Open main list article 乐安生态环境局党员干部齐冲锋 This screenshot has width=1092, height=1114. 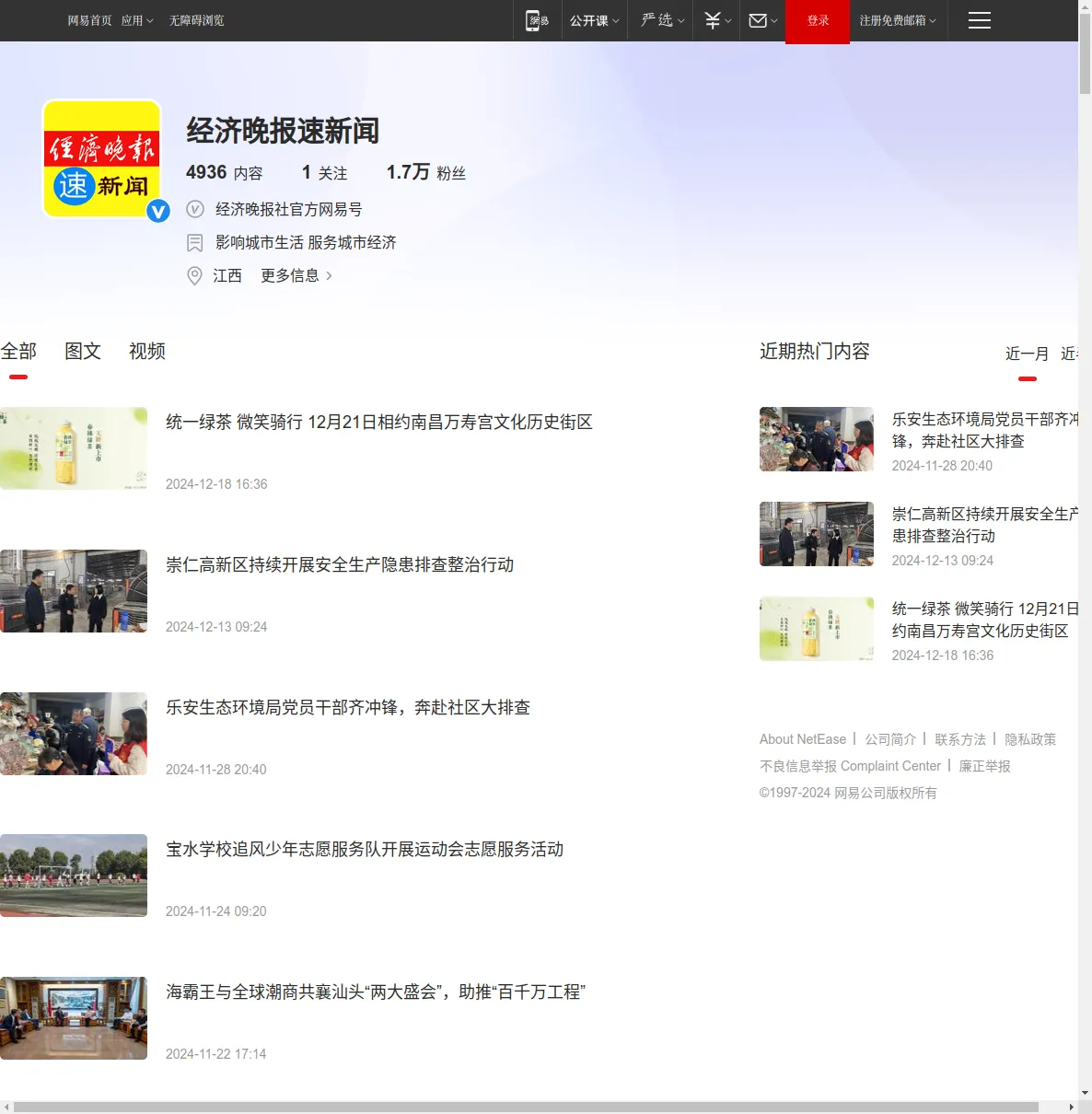pos(348,707)
